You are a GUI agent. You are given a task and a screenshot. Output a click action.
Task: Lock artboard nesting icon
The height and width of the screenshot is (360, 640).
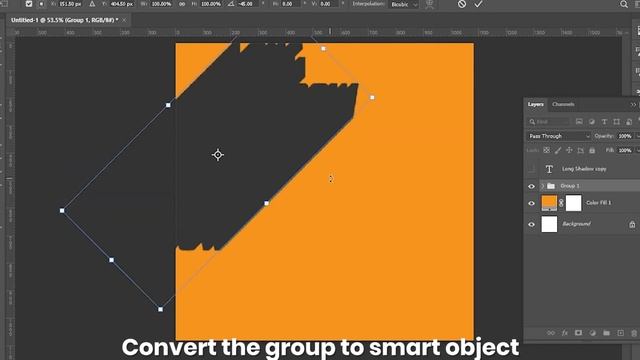pos(580,150)
